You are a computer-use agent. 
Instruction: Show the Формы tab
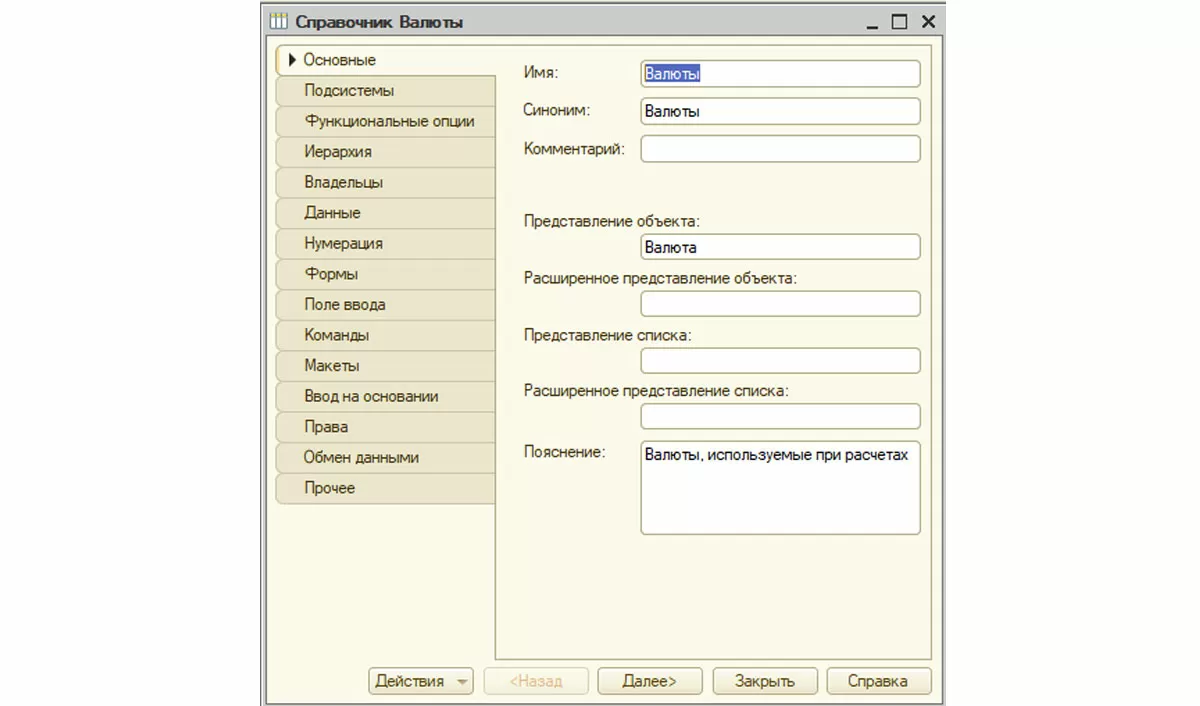coord(331,274)
